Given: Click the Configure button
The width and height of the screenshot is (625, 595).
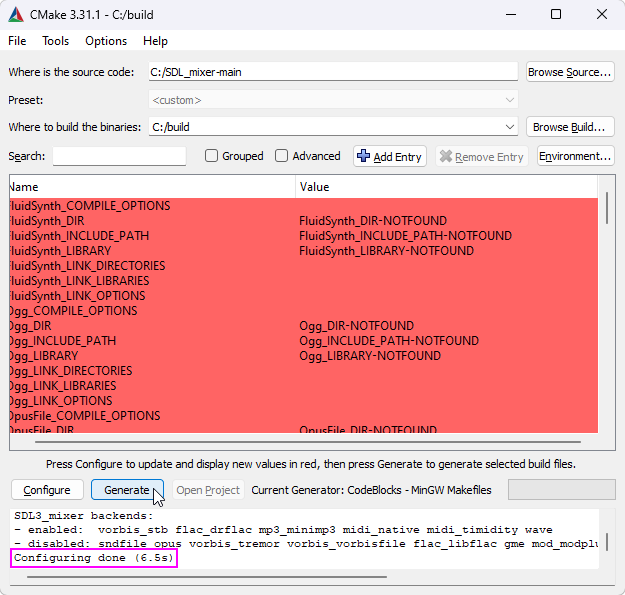Looking at the screenshot, I should point(47,490).
